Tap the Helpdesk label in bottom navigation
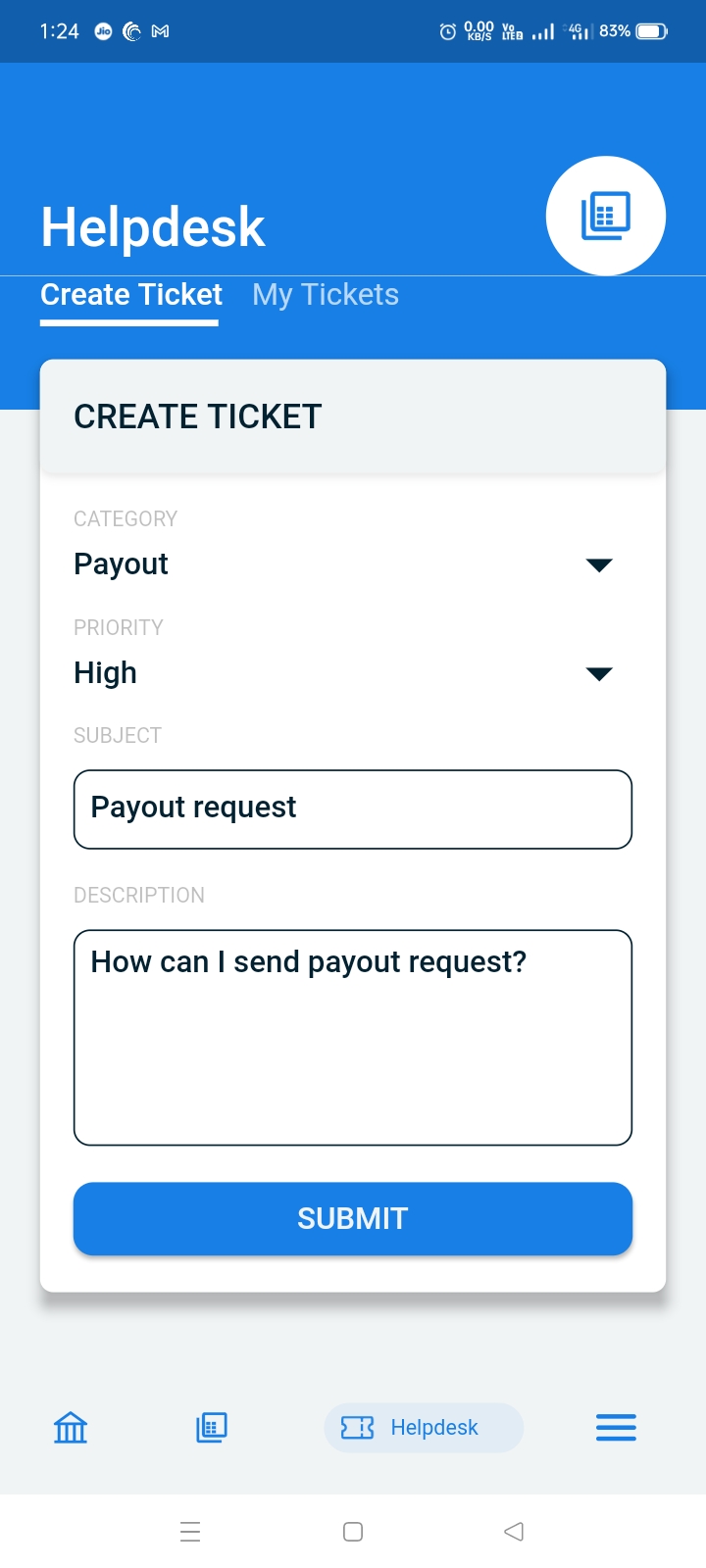The width and height of the screenshot is (706, 1568). 434,1428
